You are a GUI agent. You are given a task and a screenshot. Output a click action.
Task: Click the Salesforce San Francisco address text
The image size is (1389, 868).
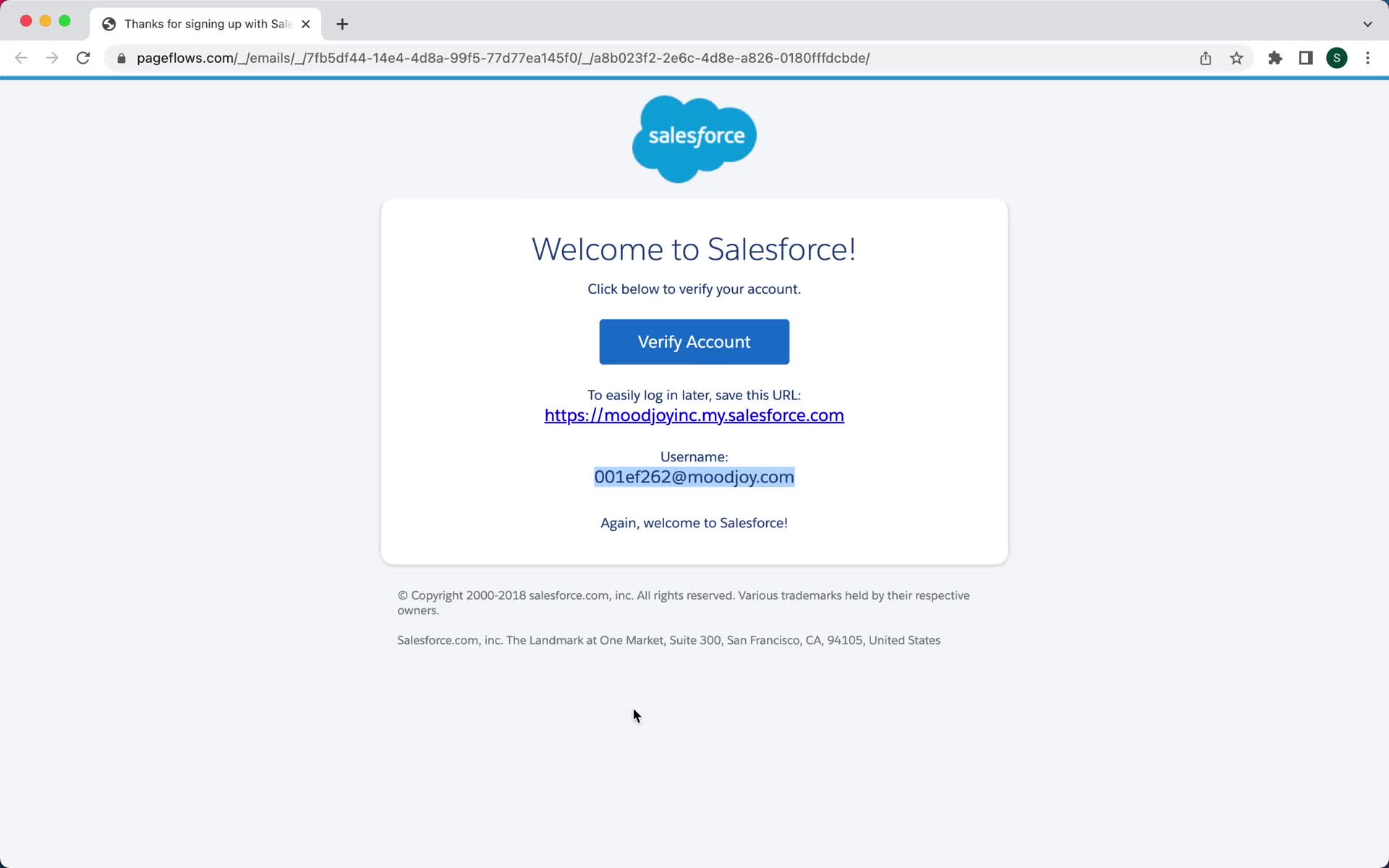[x=668, y=640]
